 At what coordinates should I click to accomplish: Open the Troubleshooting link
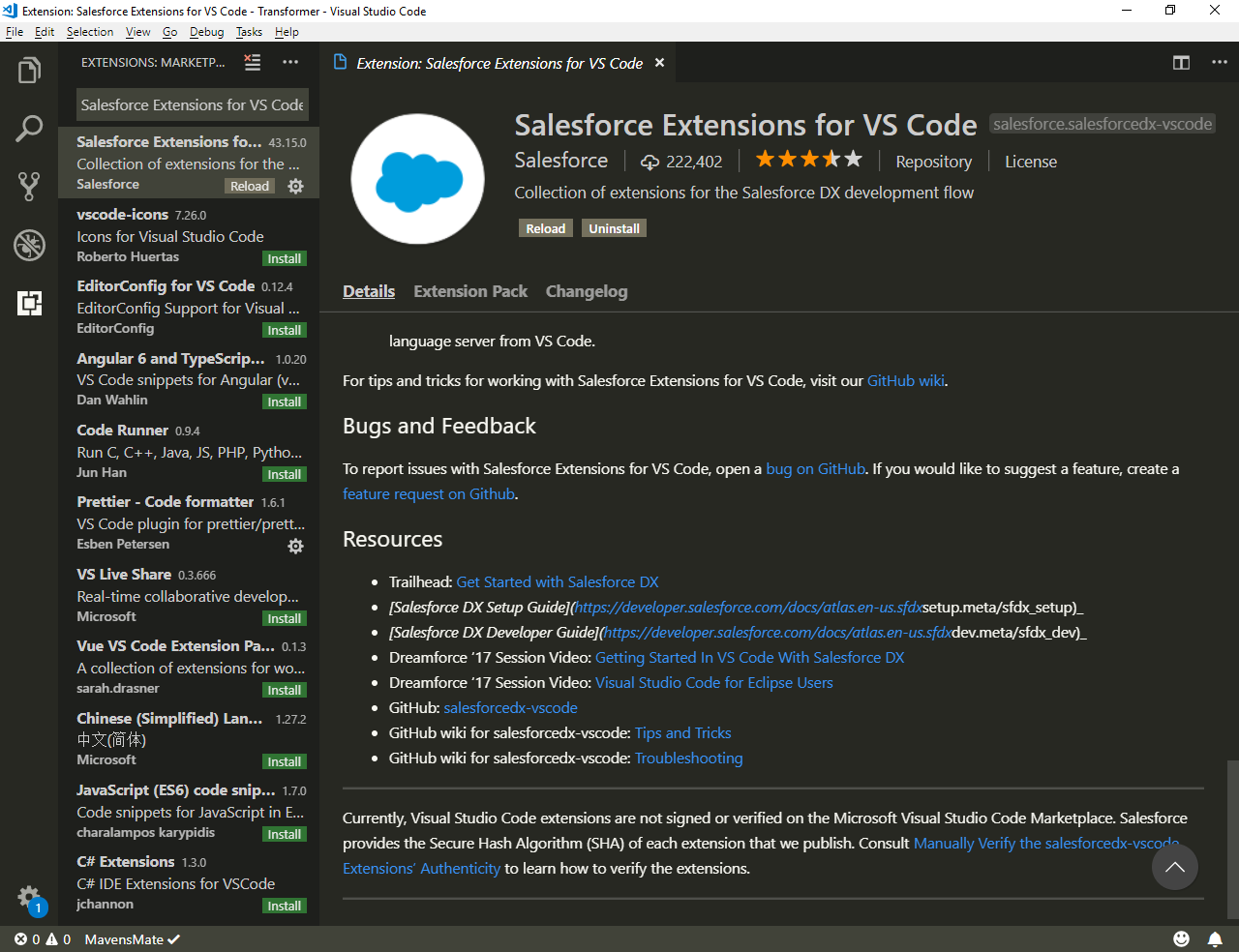pos(689,759)
